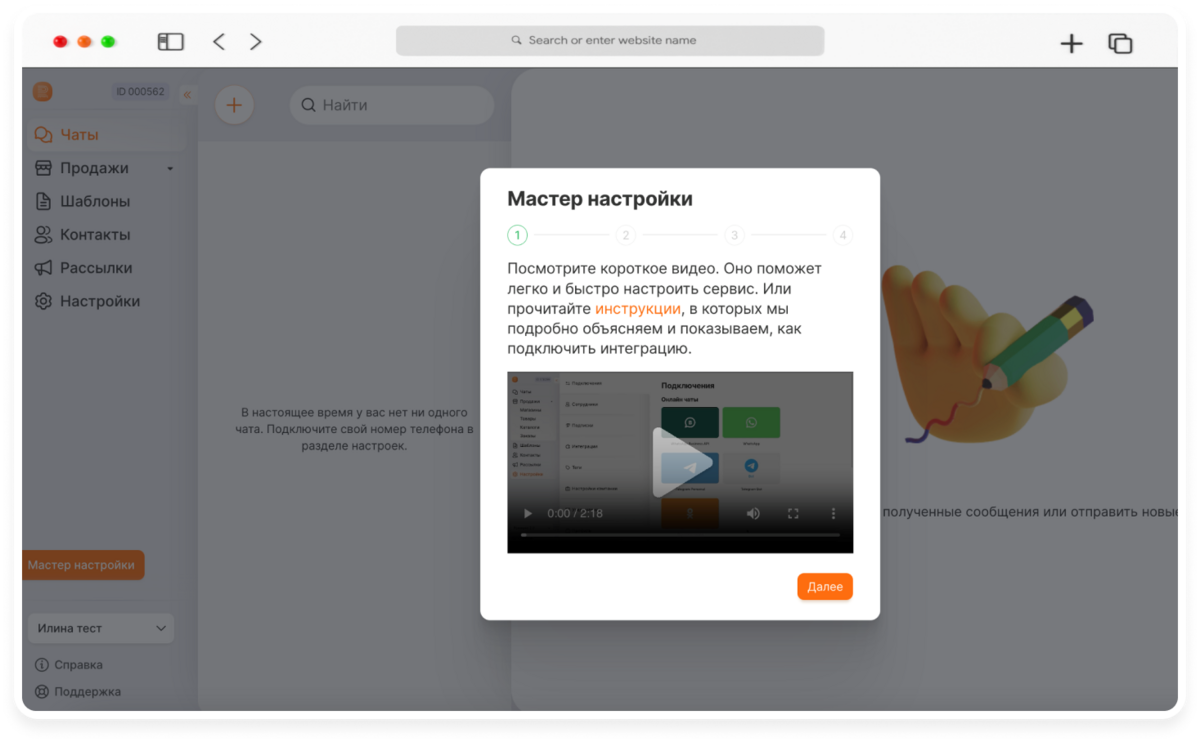Mute the video with speaker icon
1200x742 pixels.
(x=753, y=513)
